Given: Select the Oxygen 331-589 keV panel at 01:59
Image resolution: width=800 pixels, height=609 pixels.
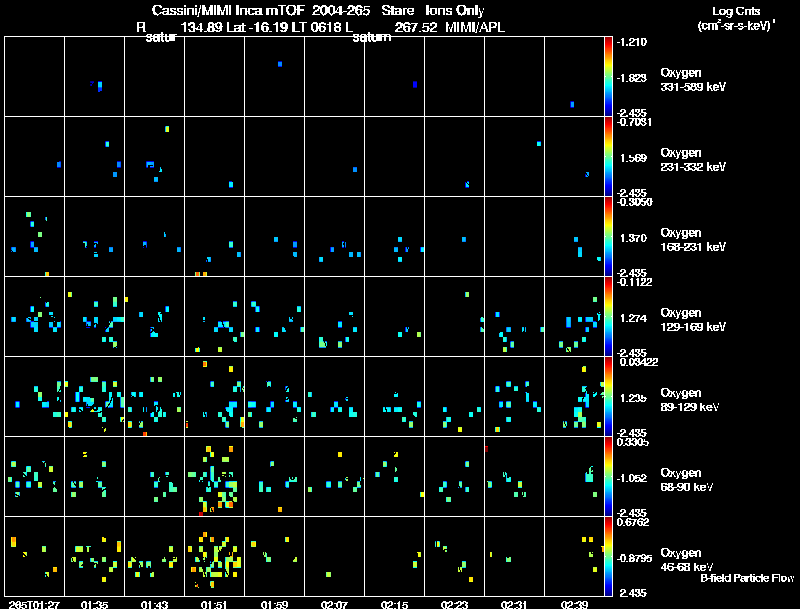Looking at the screenshot, I should (x=274, y=77).
